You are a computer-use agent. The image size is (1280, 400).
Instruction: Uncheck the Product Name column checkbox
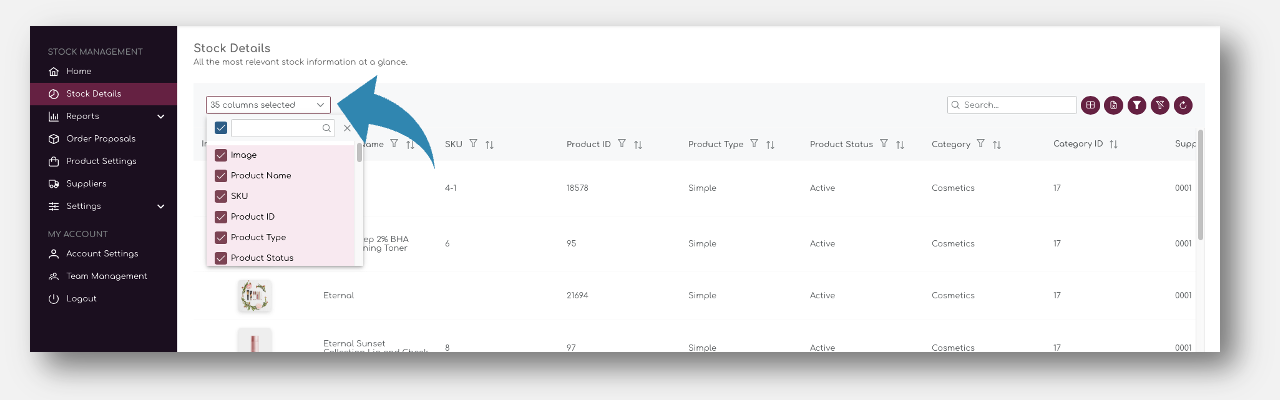tap(221, 175)
